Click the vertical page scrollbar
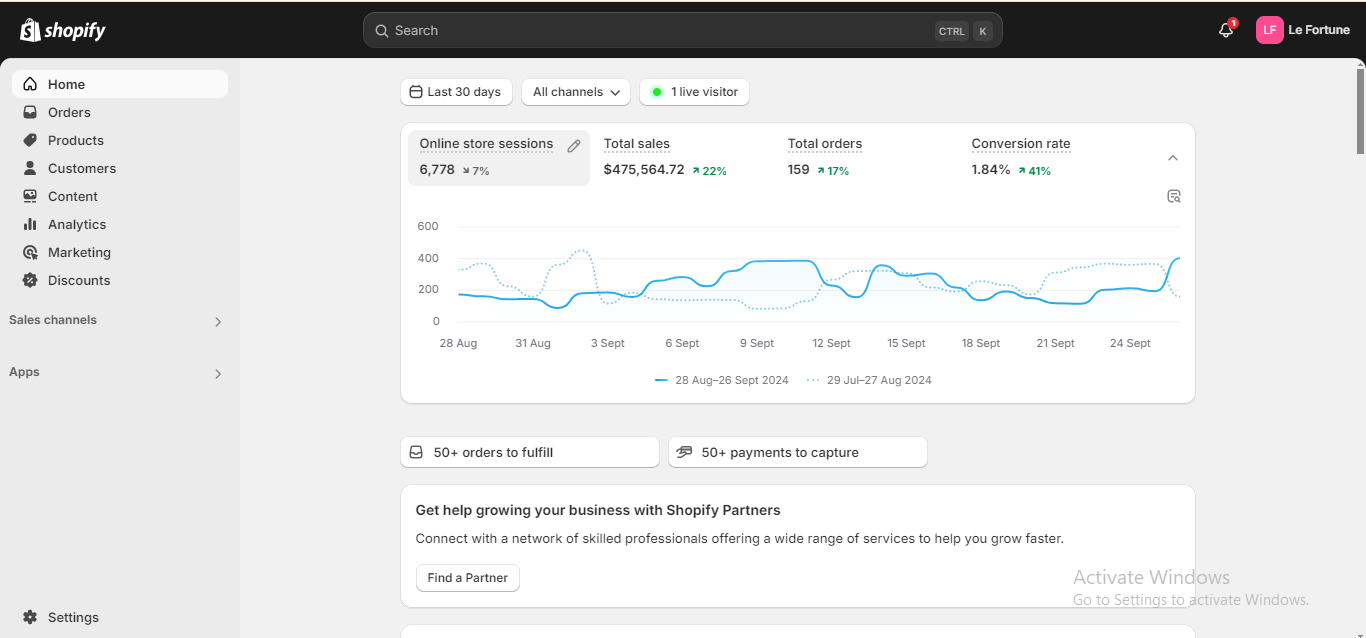Viewport: 1366px width, 638px height. [x=1360, y=110]
